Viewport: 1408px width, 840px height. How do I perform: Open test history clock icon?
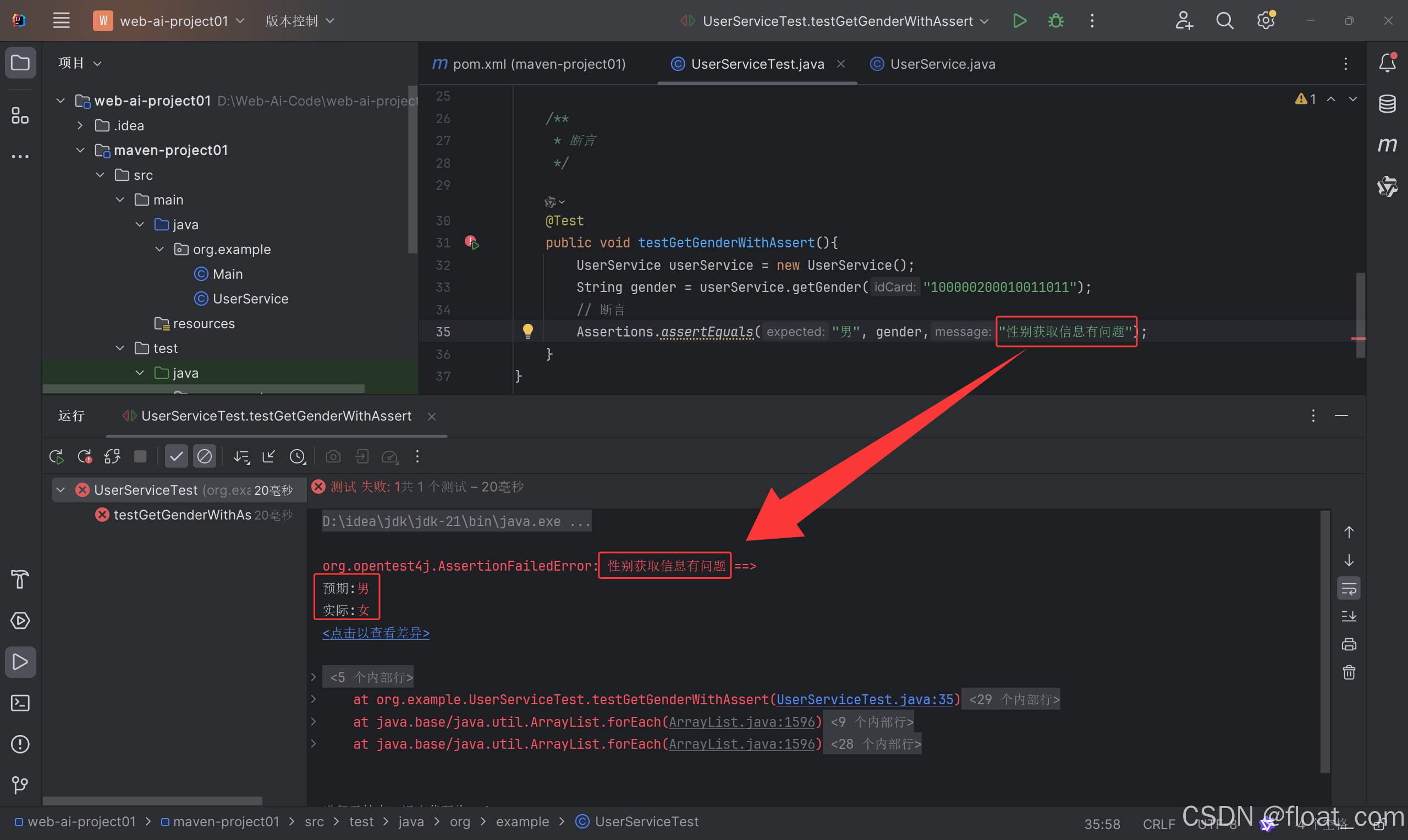[297, 457]
